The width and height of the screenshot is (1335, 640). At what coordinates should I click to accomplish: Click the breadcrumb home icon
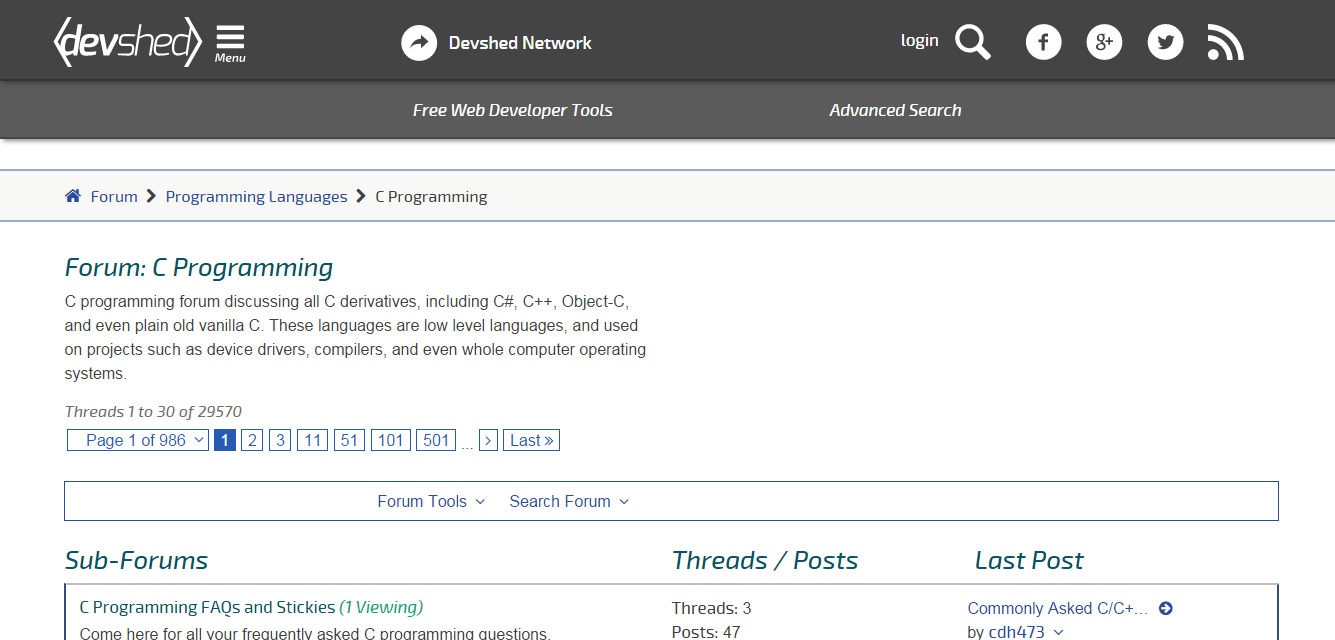point(73,196)
